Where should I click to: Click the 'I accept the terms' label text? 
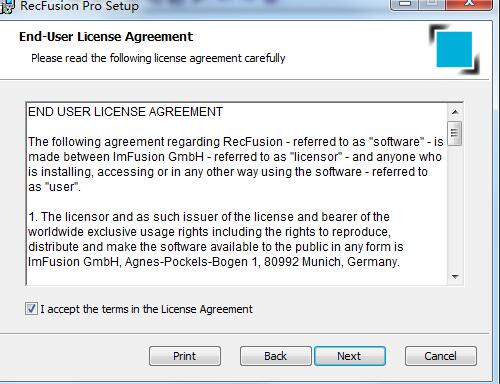147,309
